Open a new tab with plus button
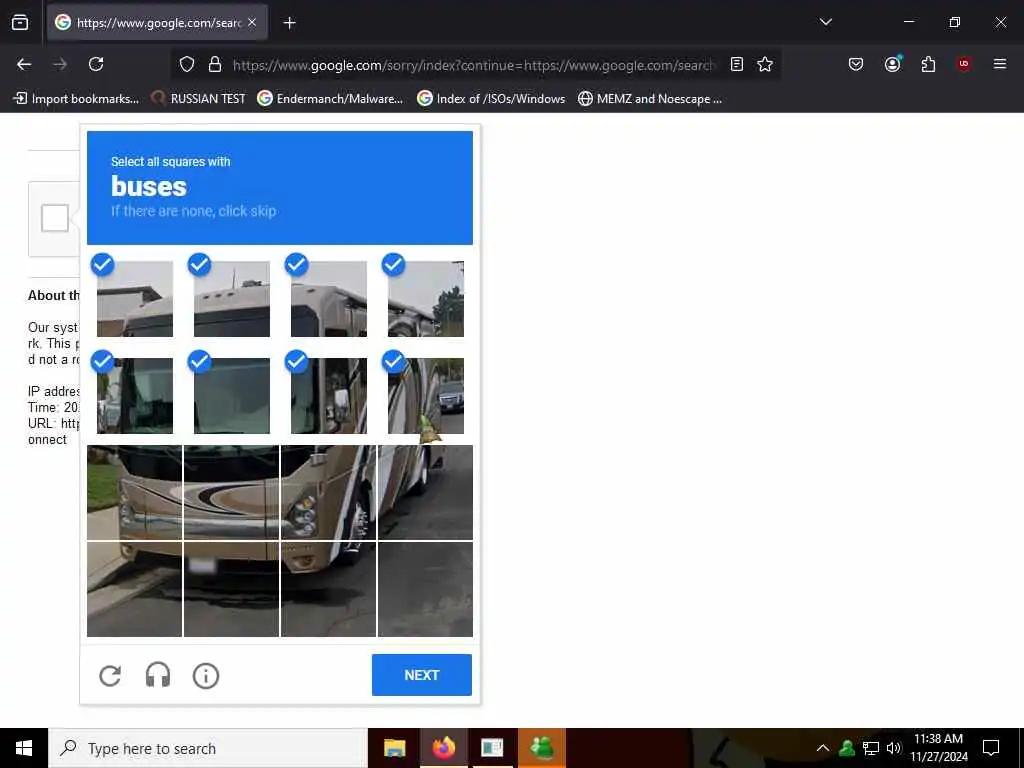Image resolution: width=1024 pixels, height=768 pixels. tap(289, 23)
